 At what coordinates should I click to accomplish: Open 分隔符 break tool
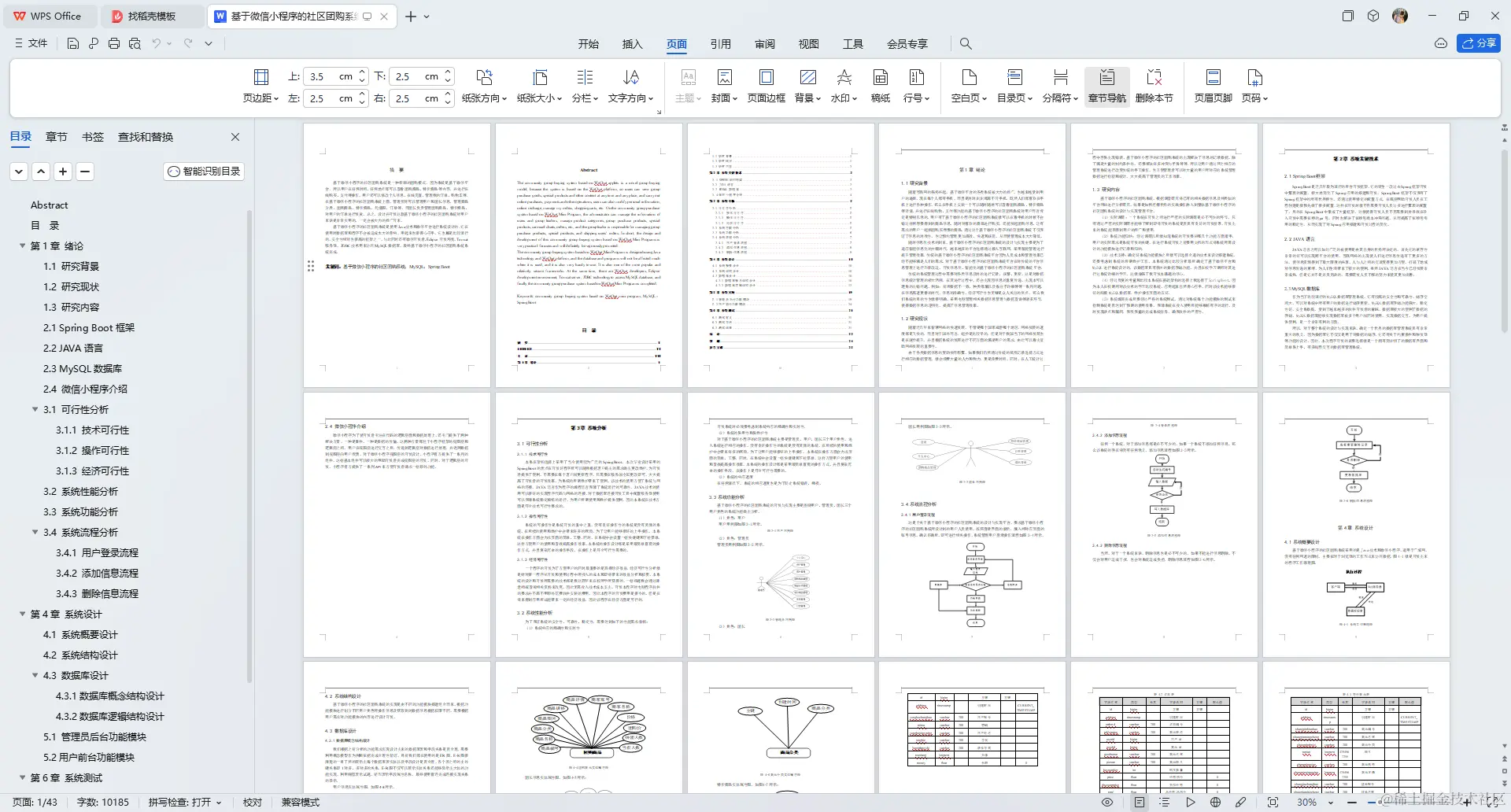pos(1060,86)
